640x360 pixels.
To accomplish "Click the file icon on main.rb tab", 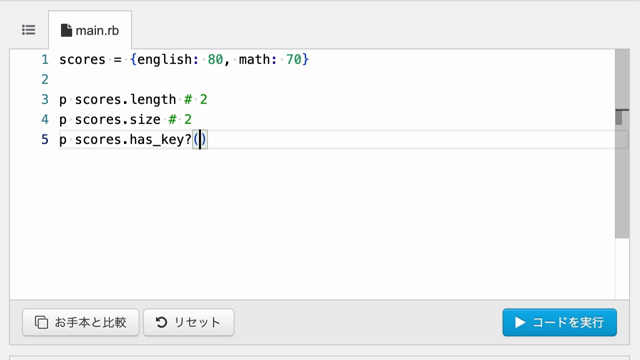I will (x=66, y=30).
